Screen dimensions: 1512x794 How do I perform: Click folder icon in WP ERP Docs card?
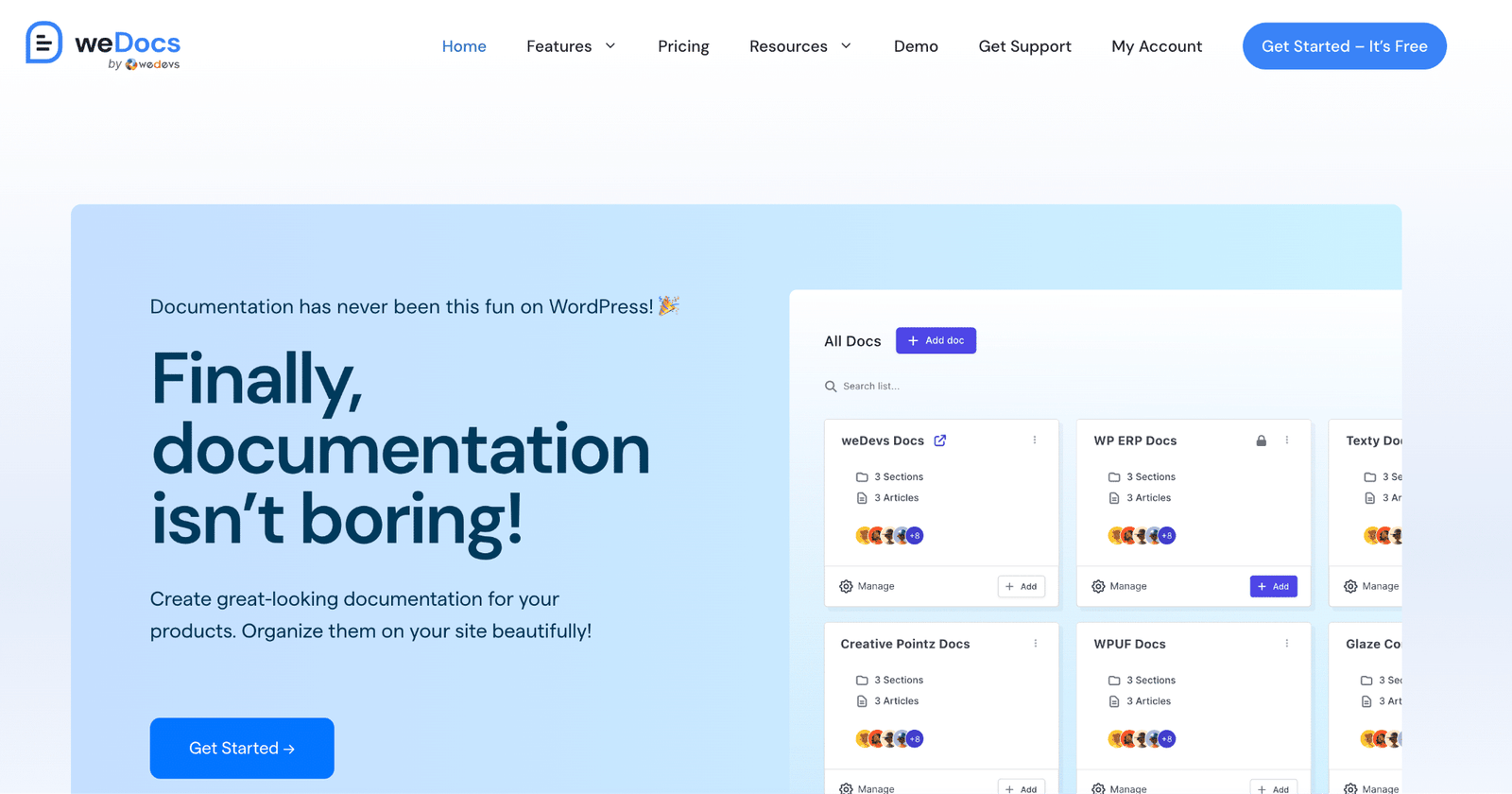(1114, 477)
